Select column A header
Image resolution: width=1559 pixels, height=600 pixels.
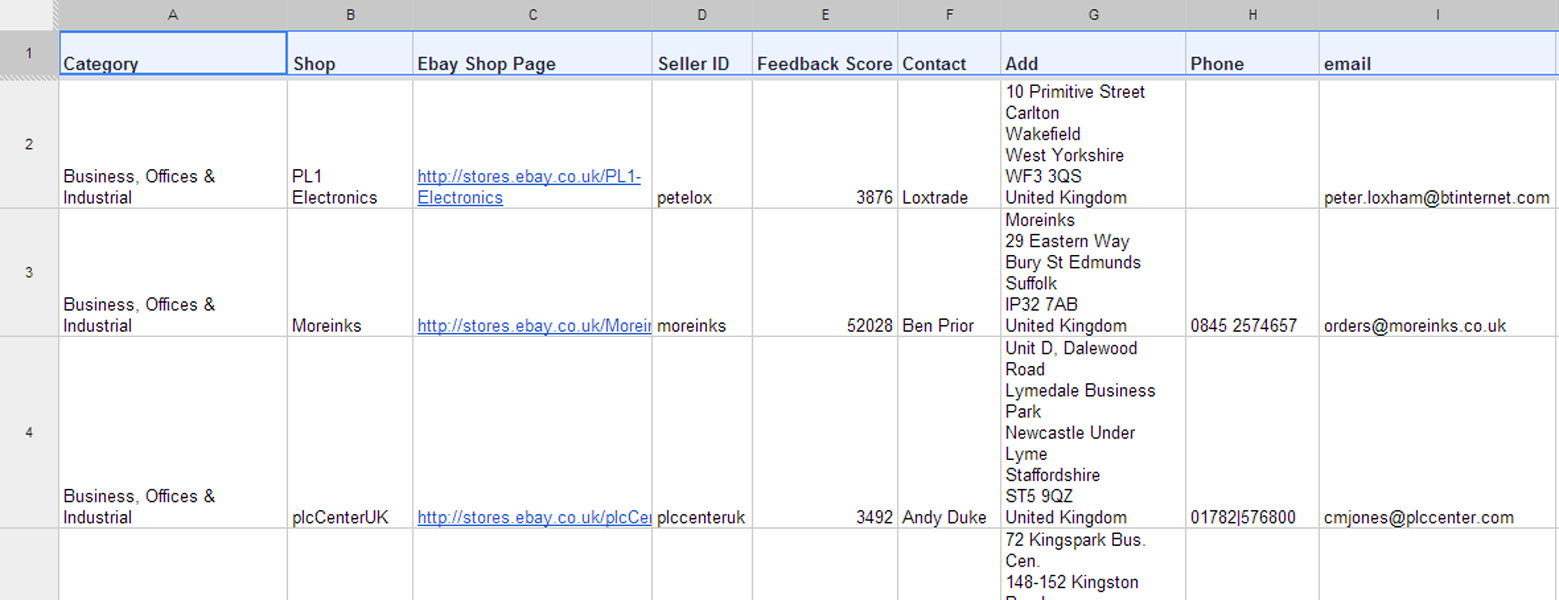[x=173, y=14]
